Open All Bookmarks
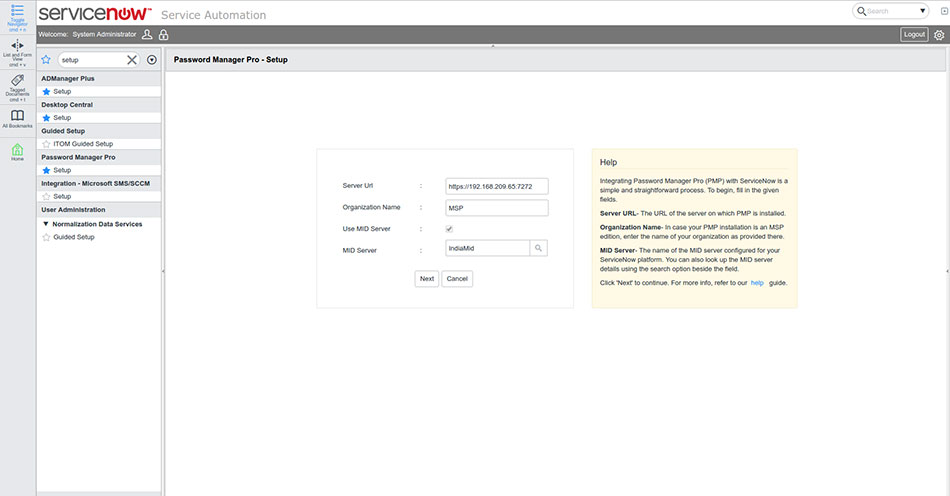Viewport: 950px width, 496px height. pyautogui.click(x=17, y=115)
